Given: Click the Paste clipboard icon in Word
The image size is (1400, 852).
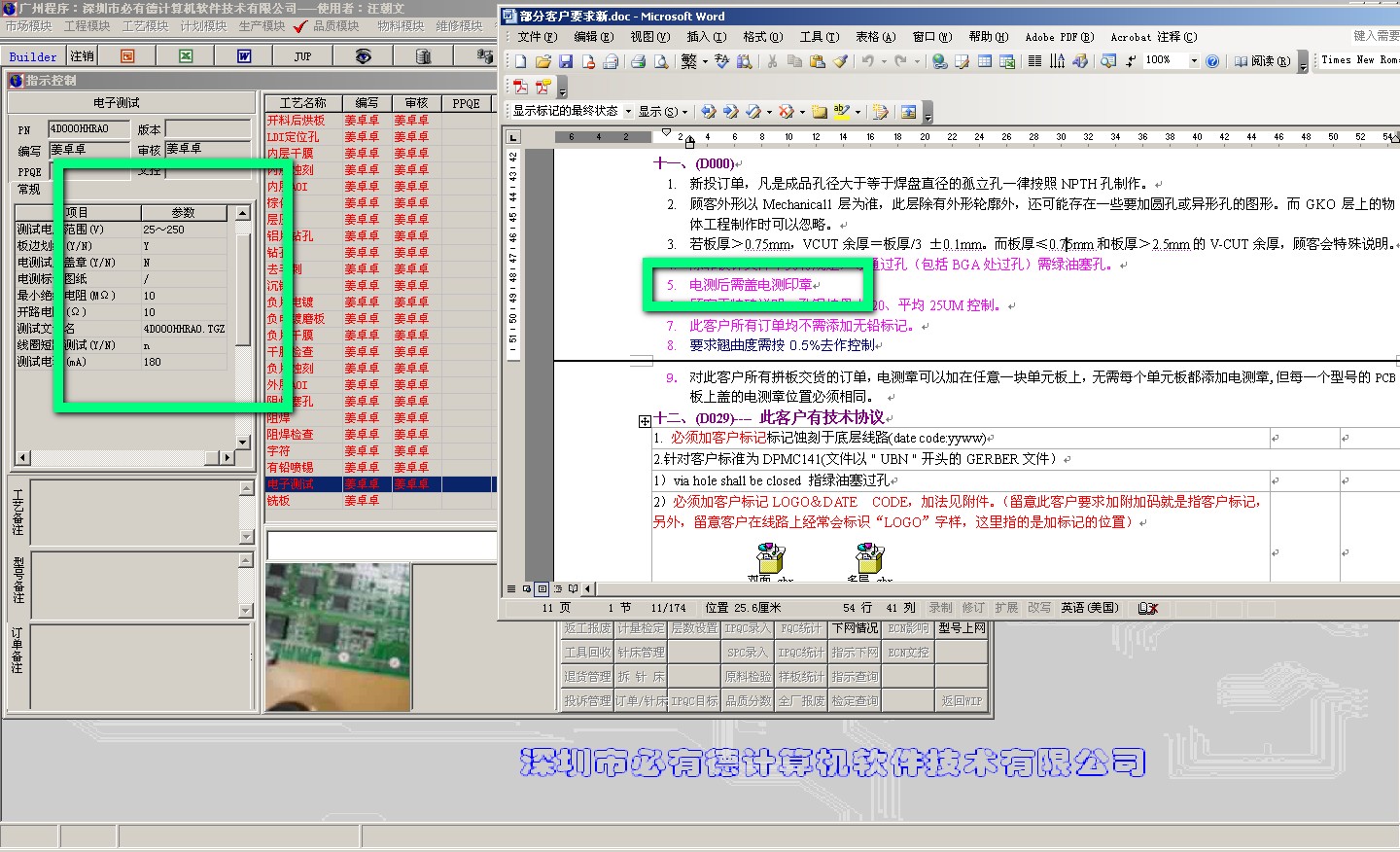Looking at the screenshot, I should pos(817,61).
